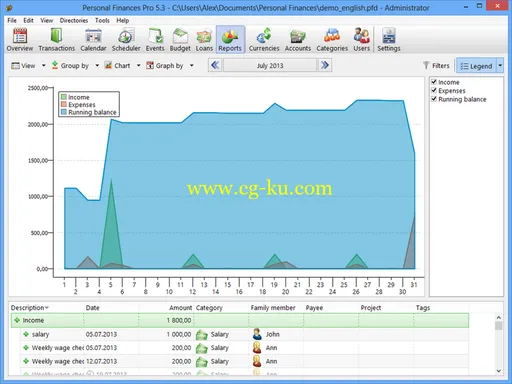Open the Loans section
The image size is (512, 384).
(x=204, y=40)
